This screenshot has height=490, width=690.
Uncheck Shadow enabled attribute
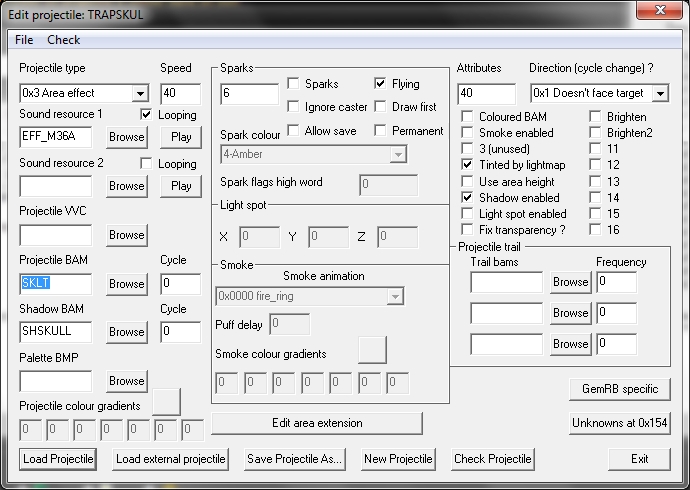tap(467, 197)
